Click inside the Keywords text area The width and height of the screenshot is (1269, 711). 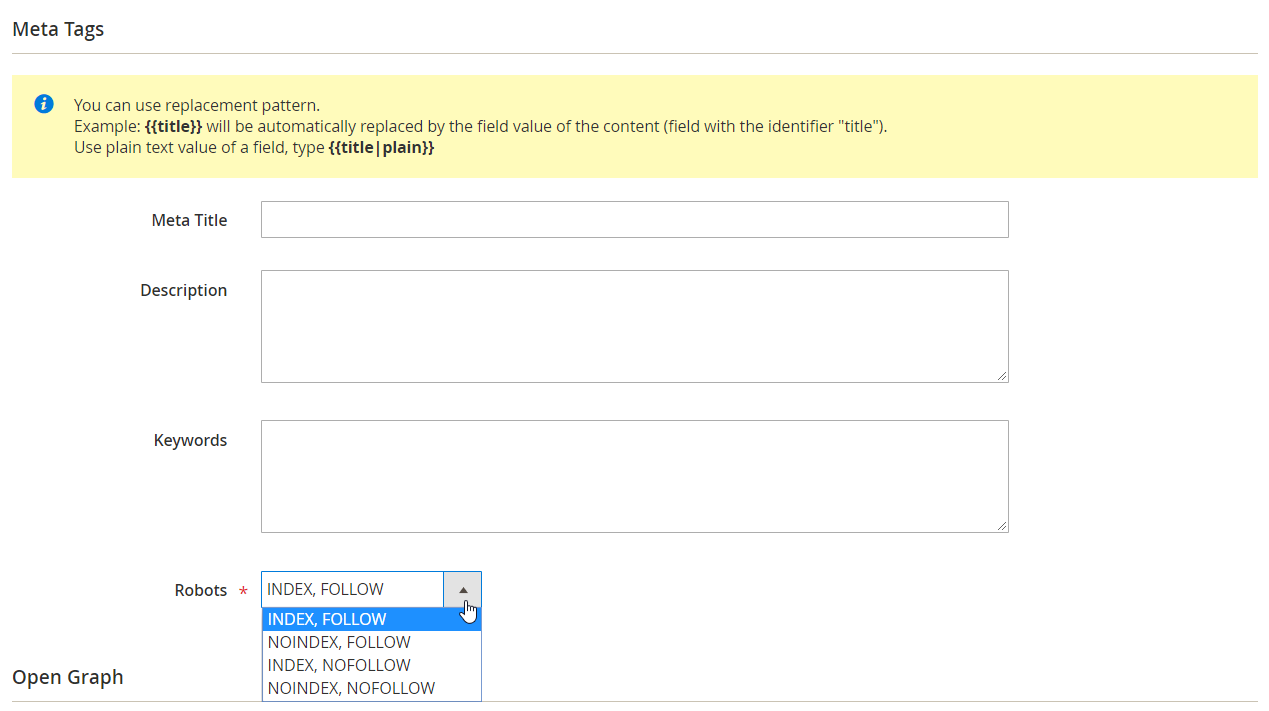634,476
